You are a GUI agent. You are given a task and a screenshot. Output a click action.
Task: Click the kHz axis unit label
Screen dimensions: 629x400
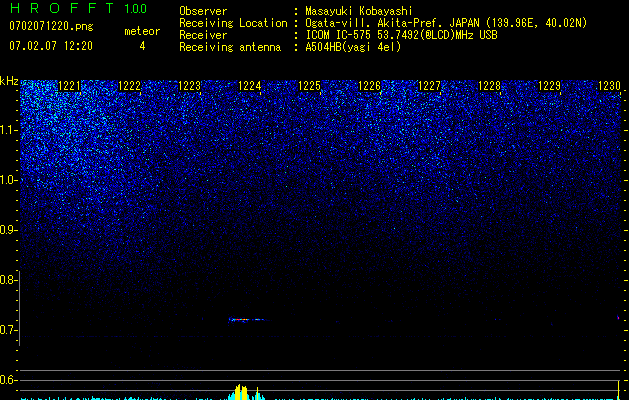[x=9, y=82]
